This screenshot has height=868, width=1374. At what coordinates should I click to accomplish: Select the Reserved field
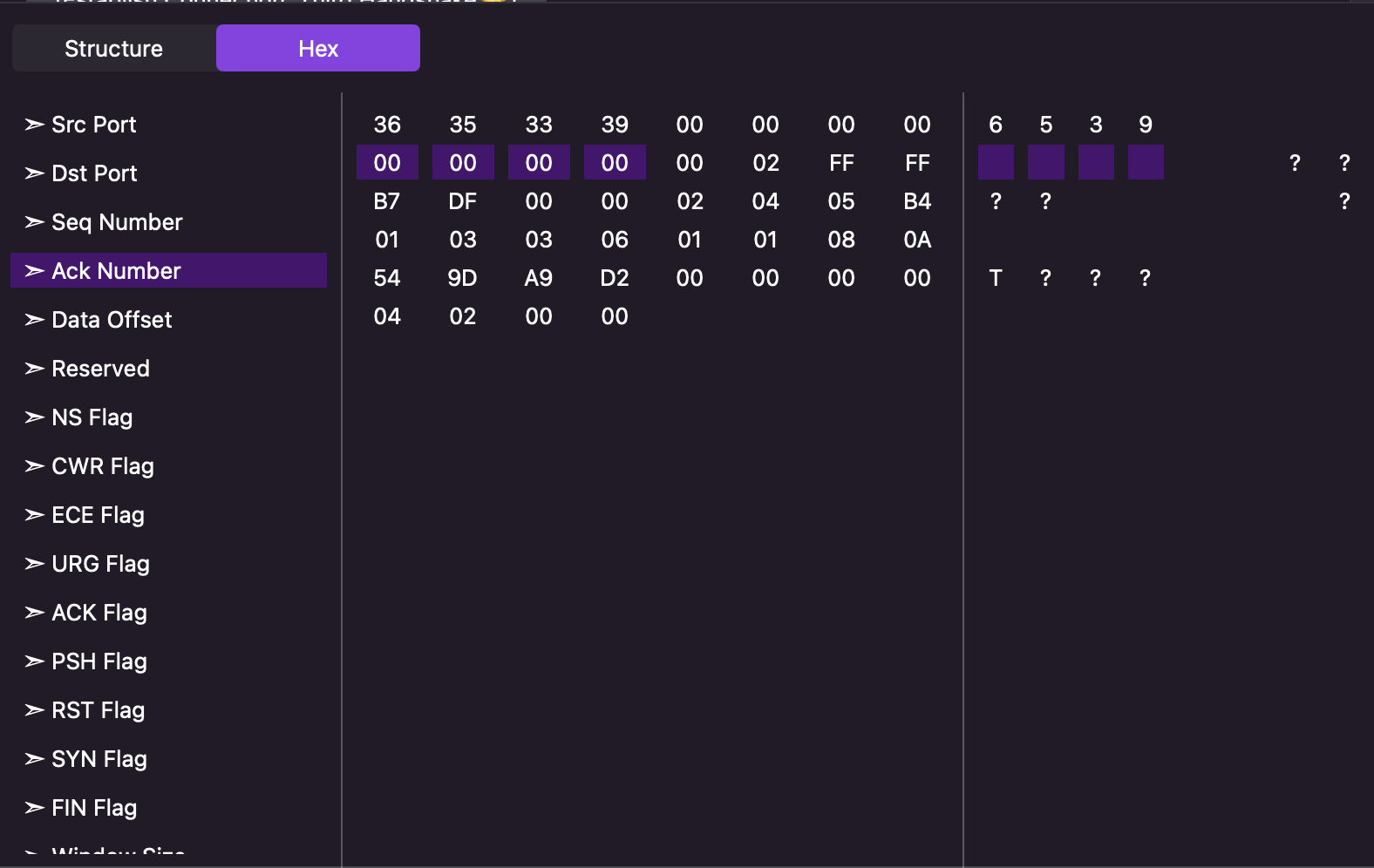[168, 369]
